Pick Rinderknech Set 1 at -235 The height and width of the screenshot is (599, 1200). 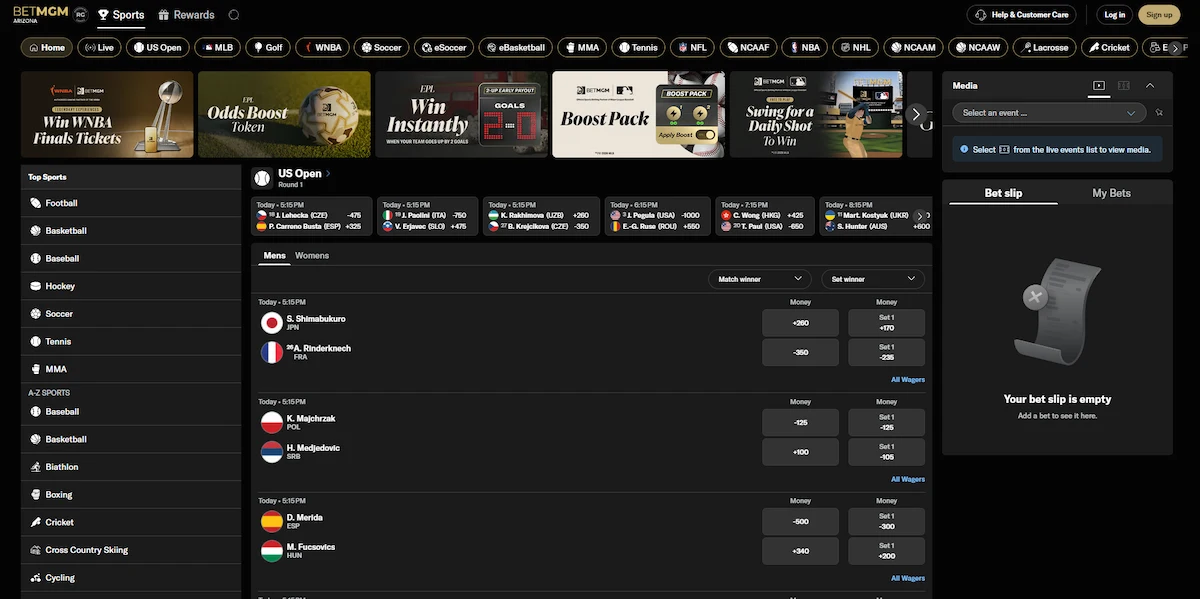[886, 352]
